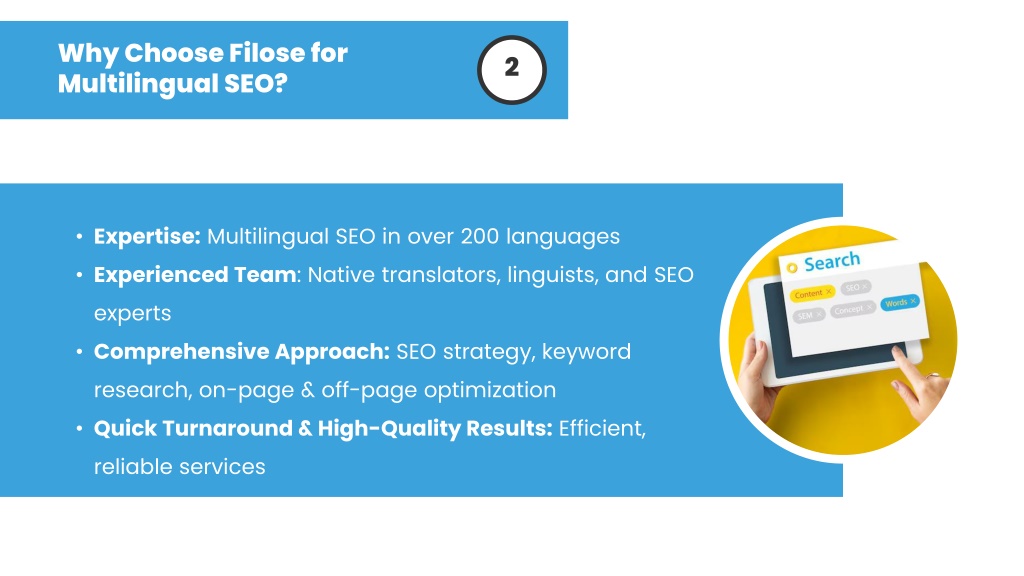Select the gray Concept tag label

click(848, 310)
